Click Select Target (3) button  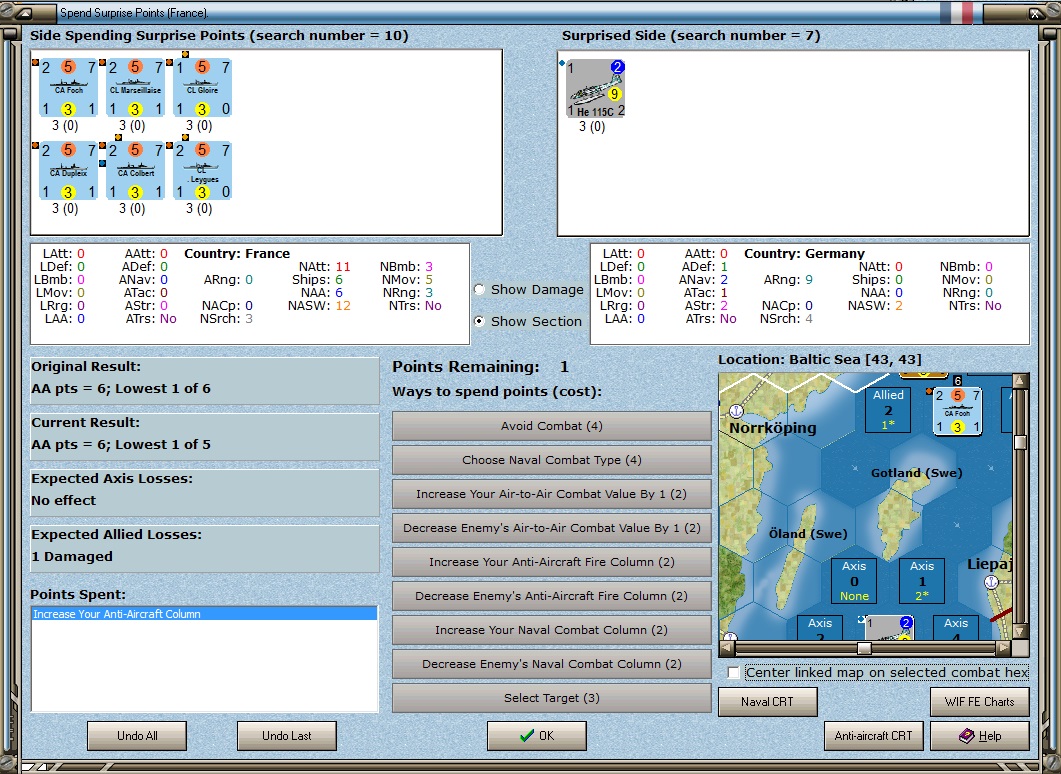pyautogui.click(x=551, y=698)
